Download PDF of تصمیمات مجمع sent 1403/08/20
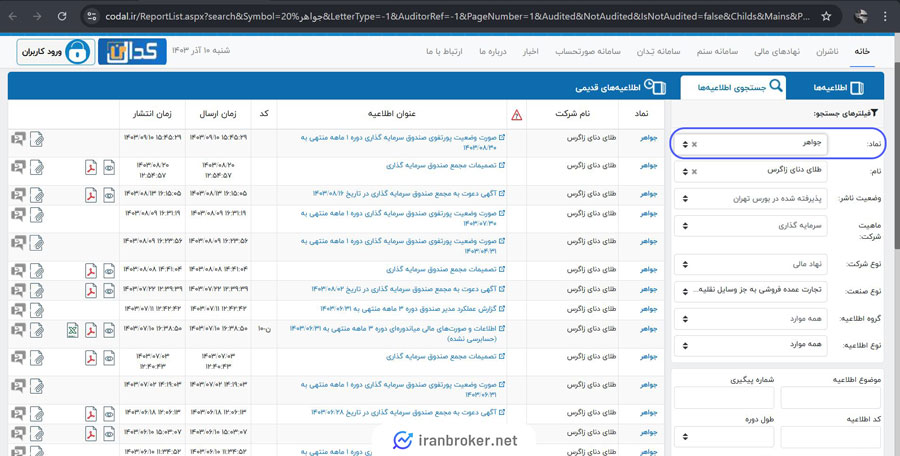Image resolution: width=900 pixels, height=456 pixels. coord(91,168)
